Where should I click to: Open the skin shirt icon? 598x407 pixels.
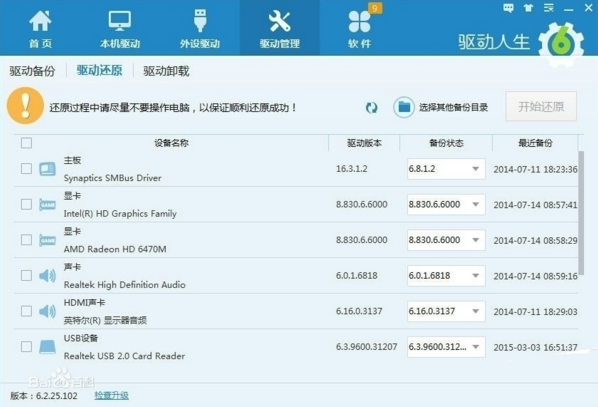click(x=528, y=8)
